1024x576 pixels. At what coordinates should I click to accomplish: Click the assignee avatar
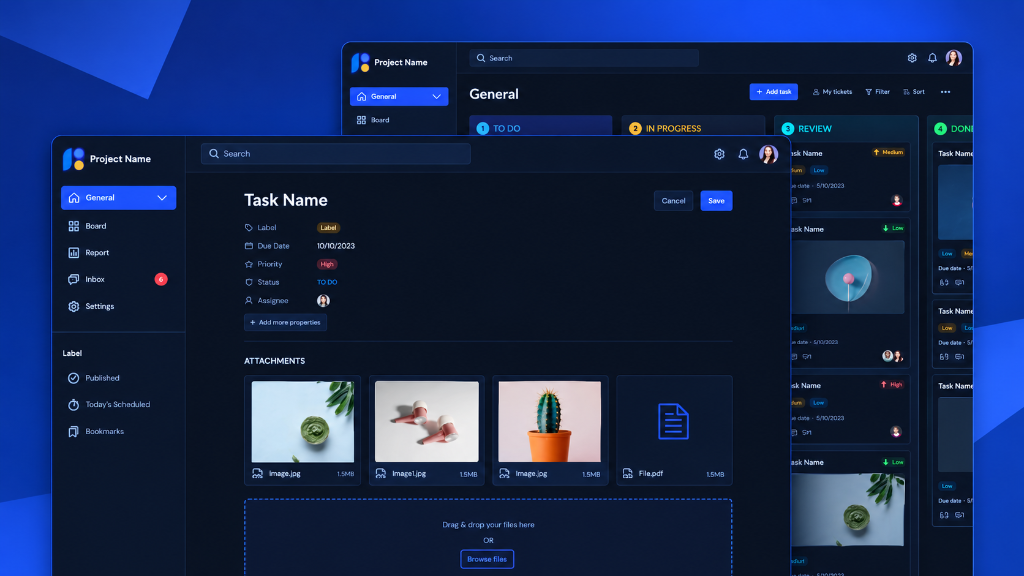pos(323,300)
